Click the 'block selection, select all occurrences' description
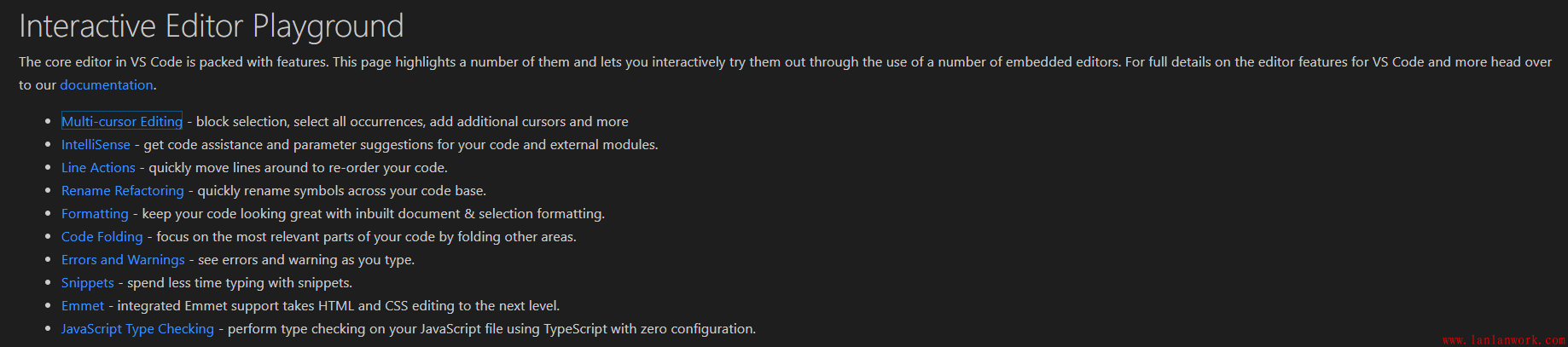This screenshot has height=347, width=1568. [412, 122]
